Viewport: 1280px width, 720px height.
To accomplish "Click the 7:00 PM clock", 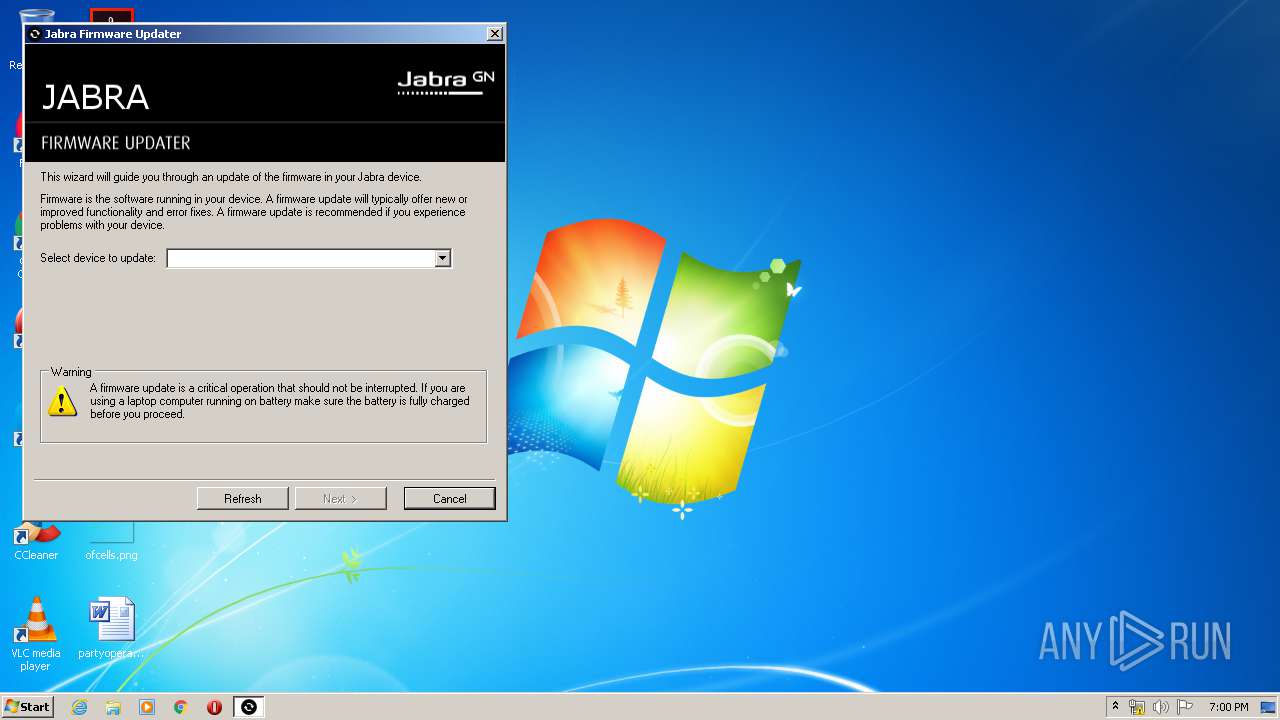I will (1228, 707).
